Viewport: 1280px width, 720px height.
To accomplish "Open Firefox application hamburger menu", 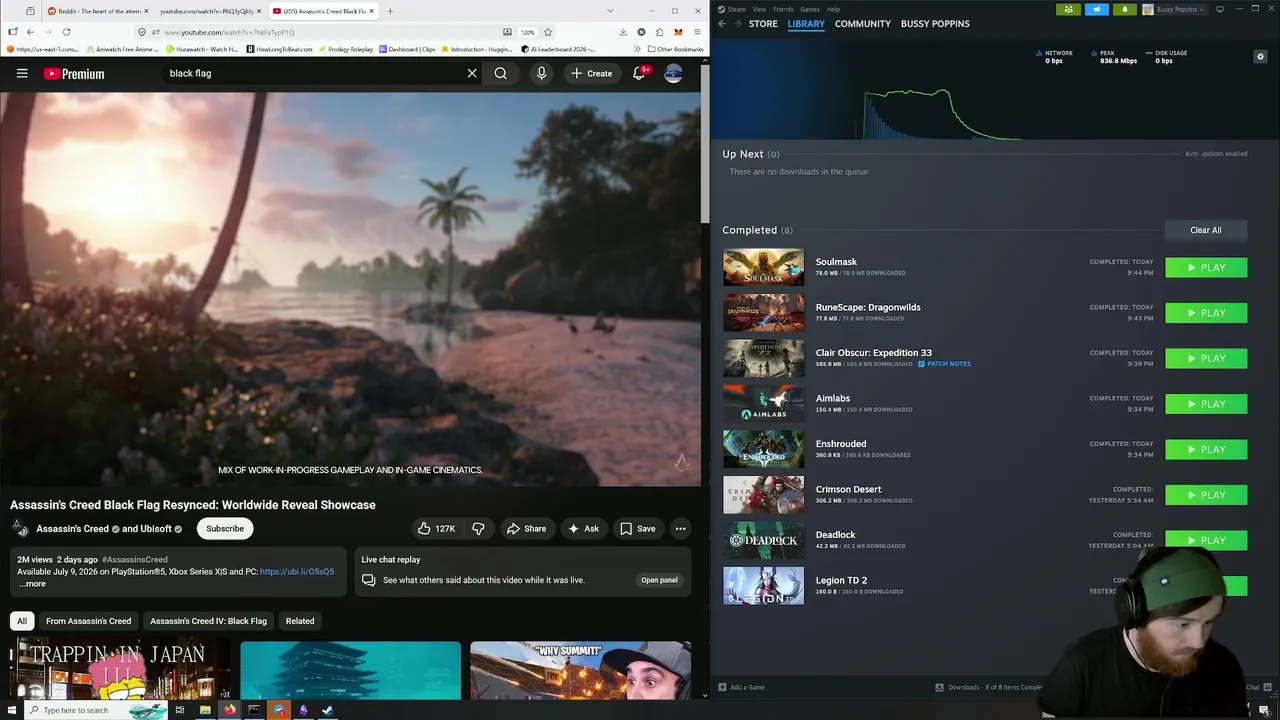I will (x=695, y=32).
